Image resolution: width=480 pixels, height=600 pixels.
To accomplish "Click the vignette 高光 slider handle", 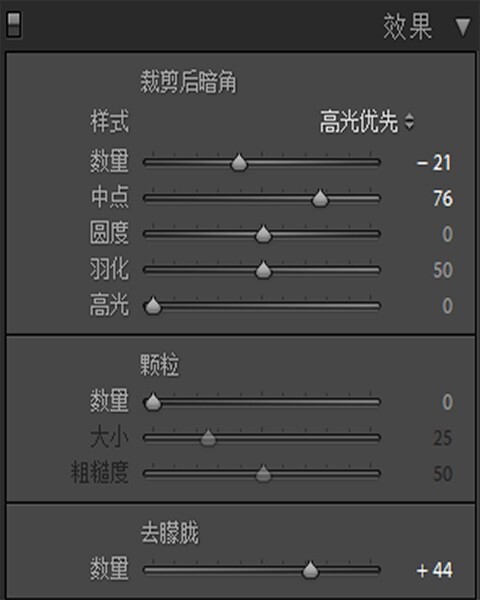I will 153,305.
